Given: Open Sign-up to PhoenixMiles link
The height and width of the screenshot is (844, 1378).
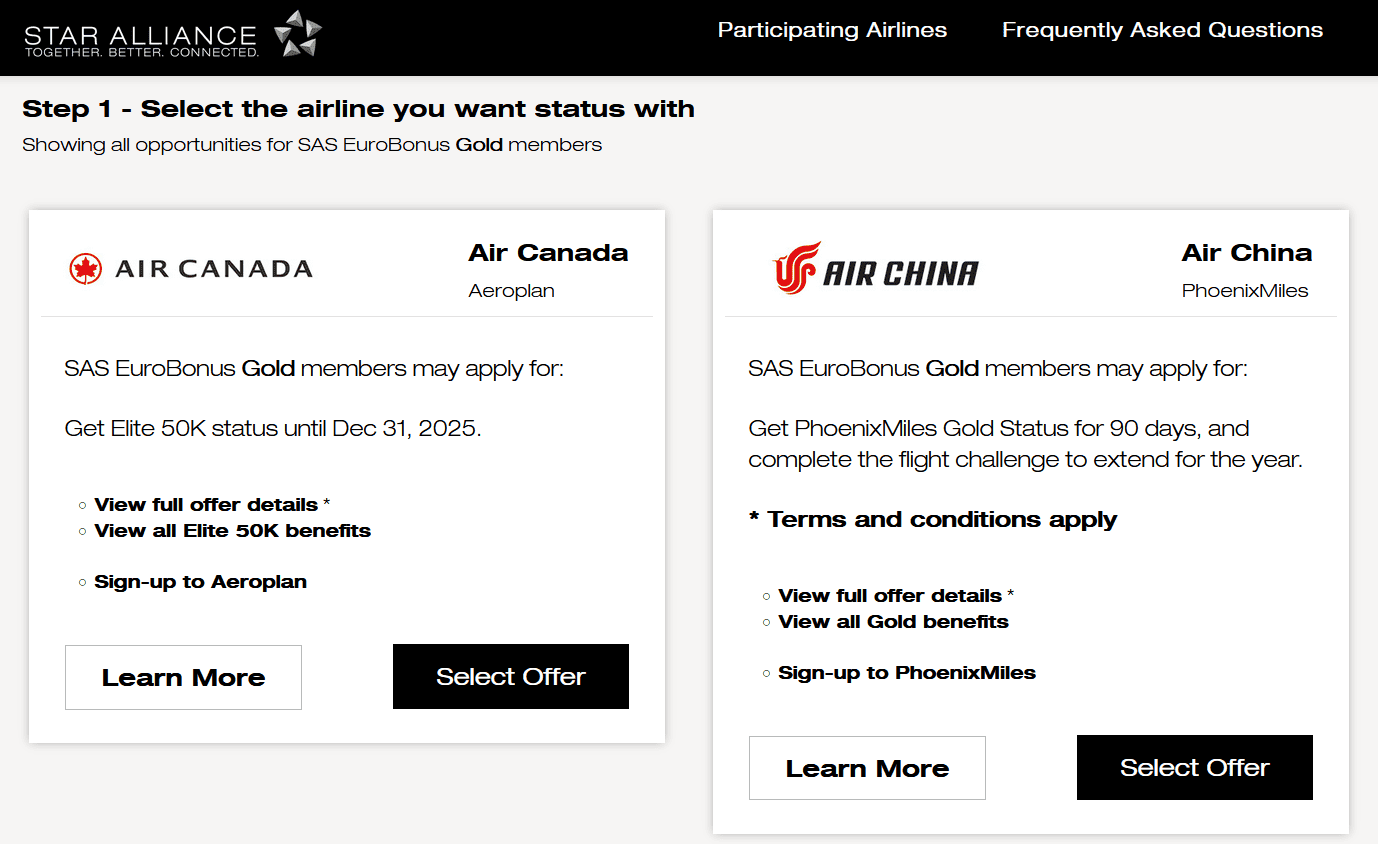Looking at the screenshot, I should 906,673.
